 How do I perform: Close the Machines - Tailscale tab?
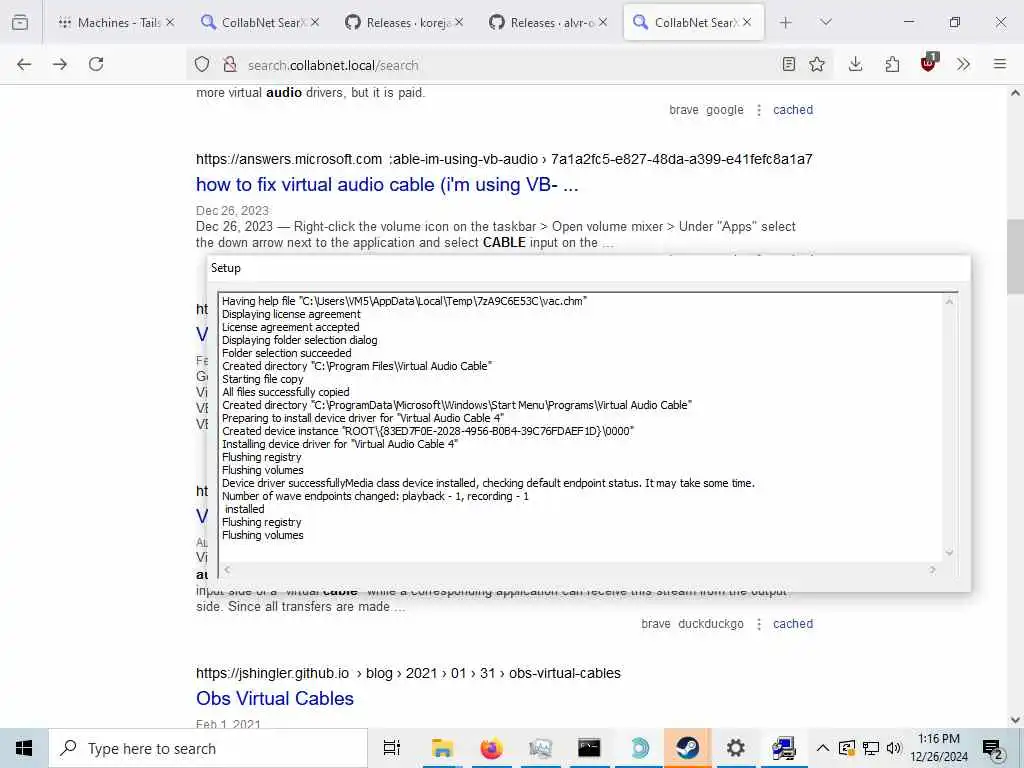click(170, 22)
